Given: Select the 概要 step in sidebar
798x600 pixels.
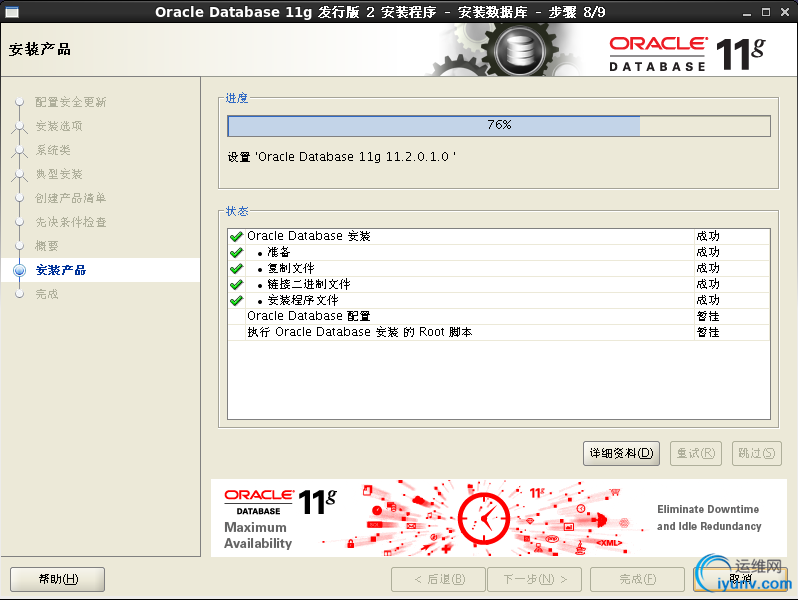Looking at the screenshot, I should point(46,246).
